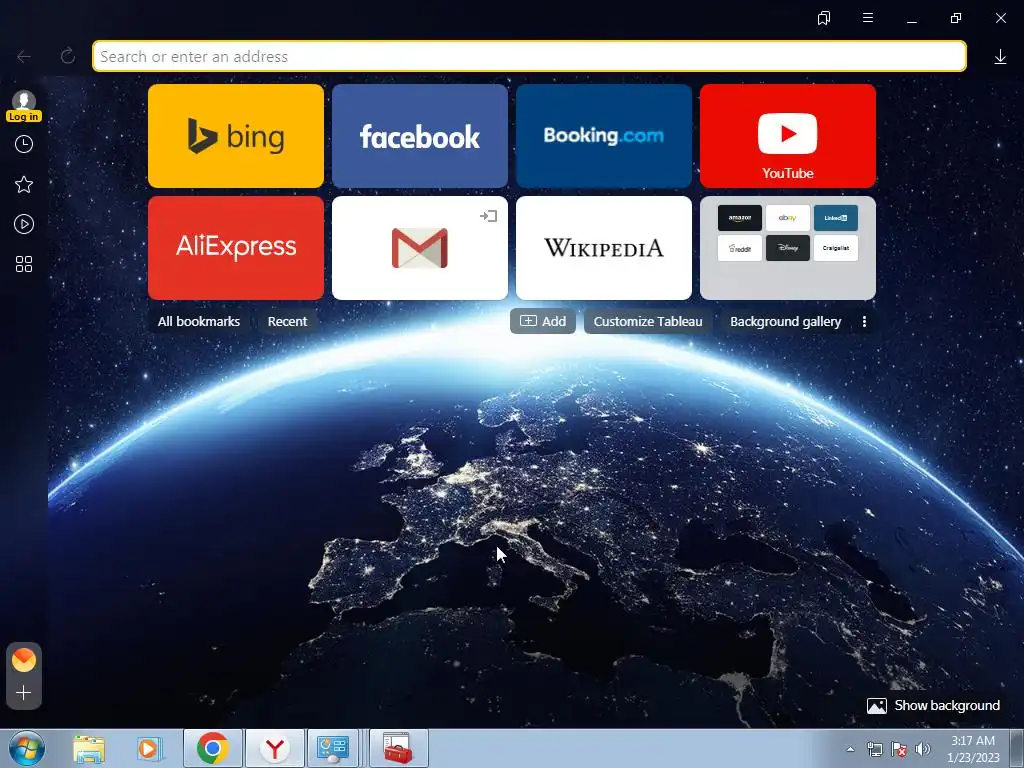Click the plus icon in sidebar
Image resolution: width=1024 pixels, height=768 pixels.
24,692
